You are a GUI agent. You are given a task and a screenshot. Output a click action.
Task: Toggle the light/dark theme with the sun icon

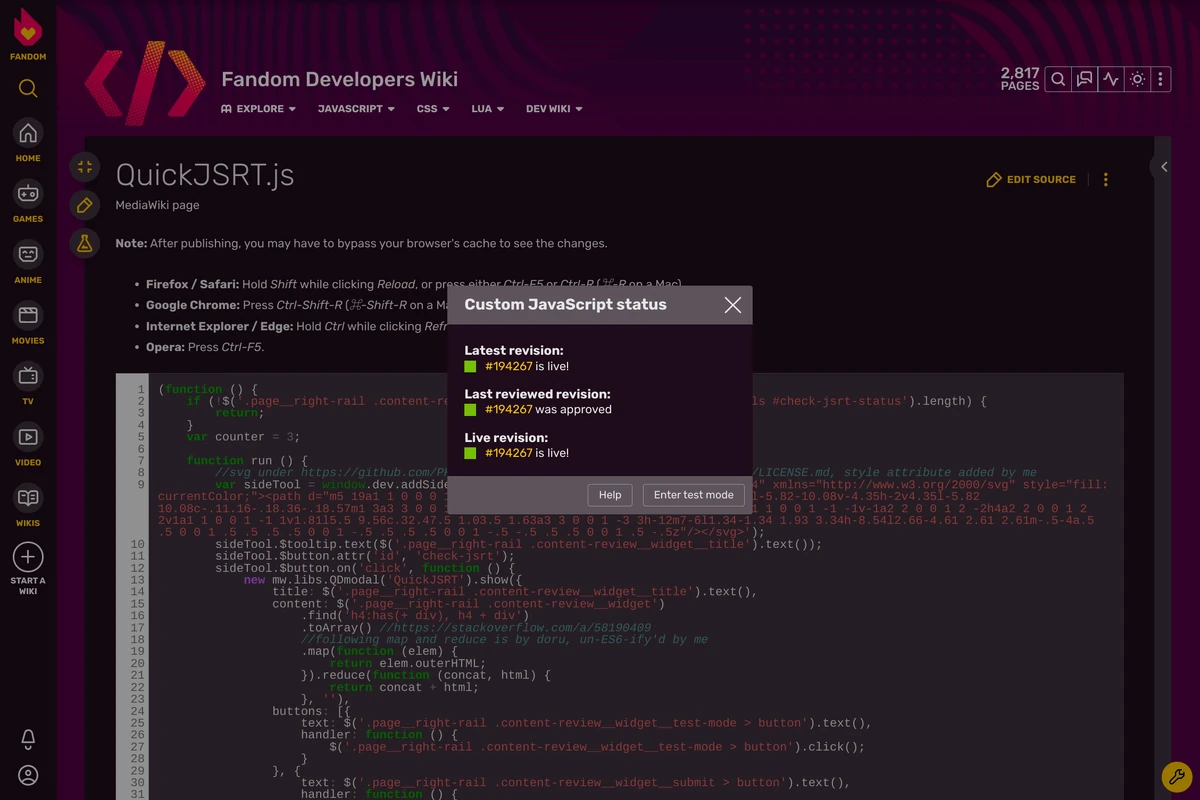click(1136, 78)
